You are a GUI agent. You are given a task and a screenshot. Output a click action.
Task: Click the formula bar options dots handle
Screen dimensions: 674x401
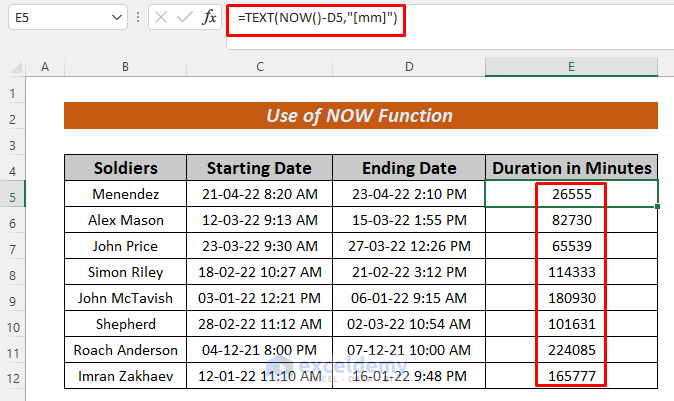tap(138, 18)
